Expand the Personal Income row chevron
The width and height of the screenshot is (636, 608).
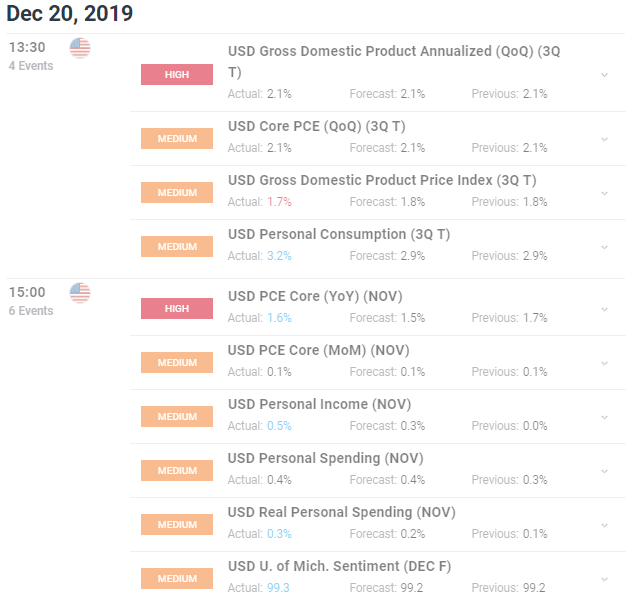(604, 417)
